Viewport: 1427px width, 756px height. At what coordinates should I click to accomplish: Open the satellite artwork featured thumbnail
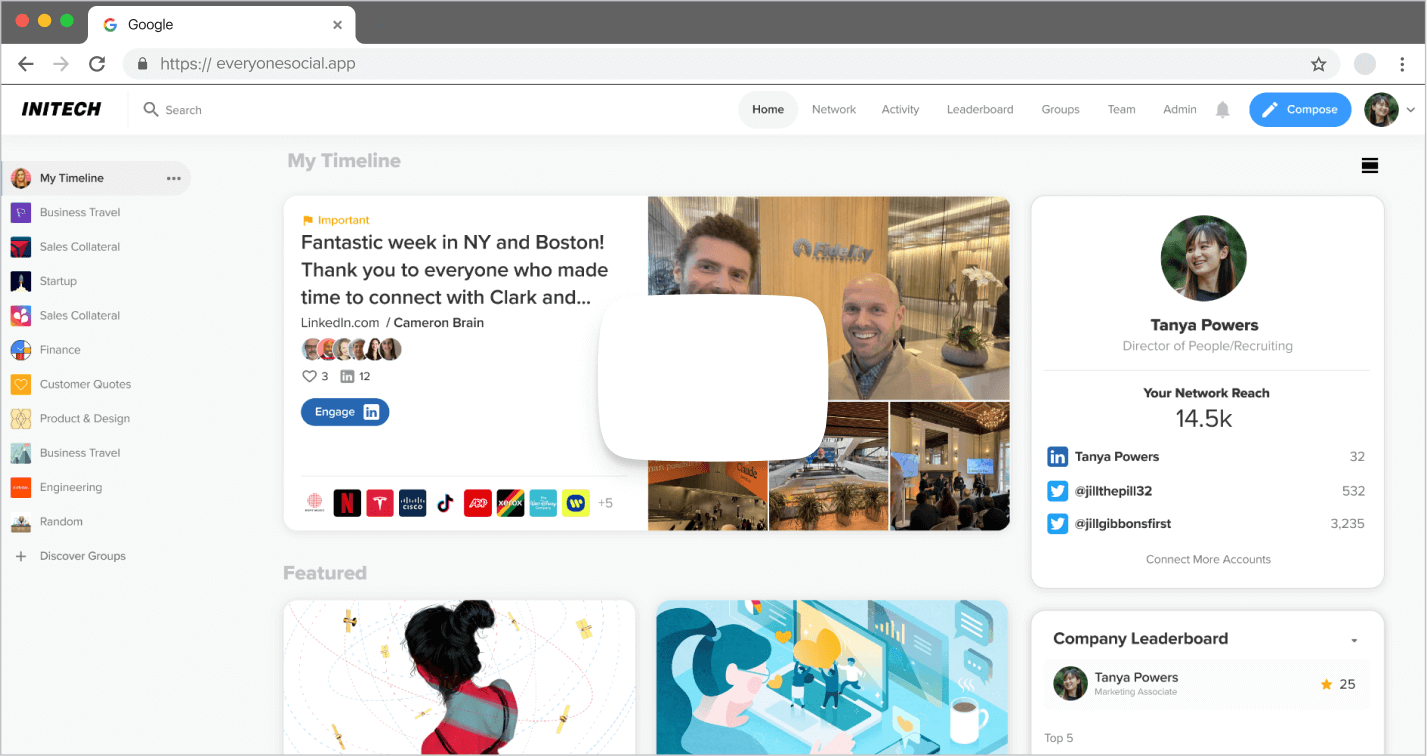pyautogui.click(x=459, y=677)
